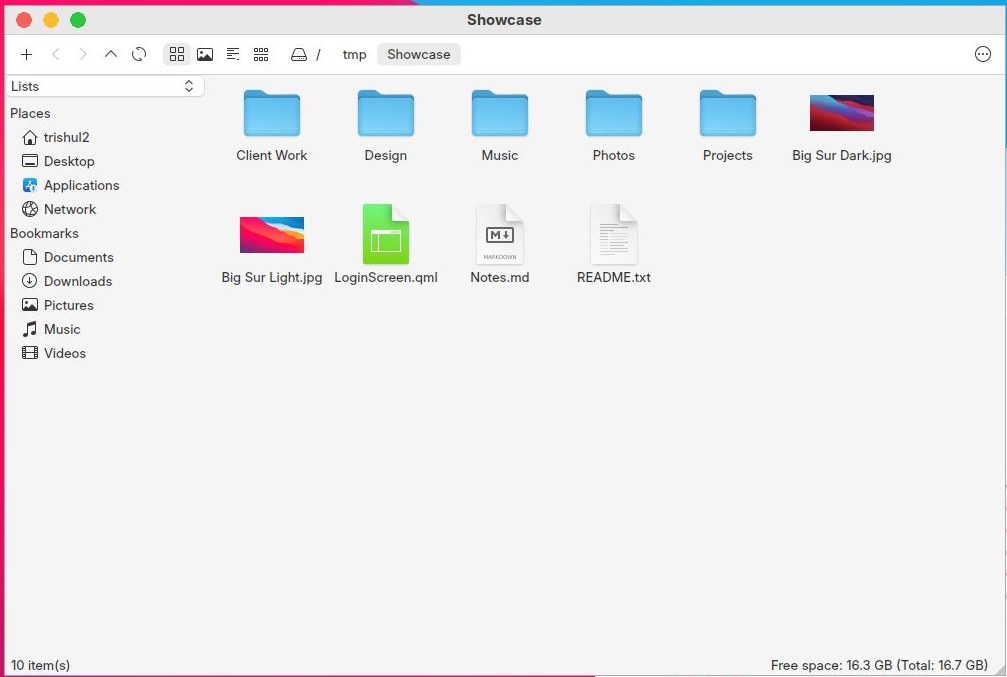
Task: Select the Client Work folder
Action: (x=272, y=126)
